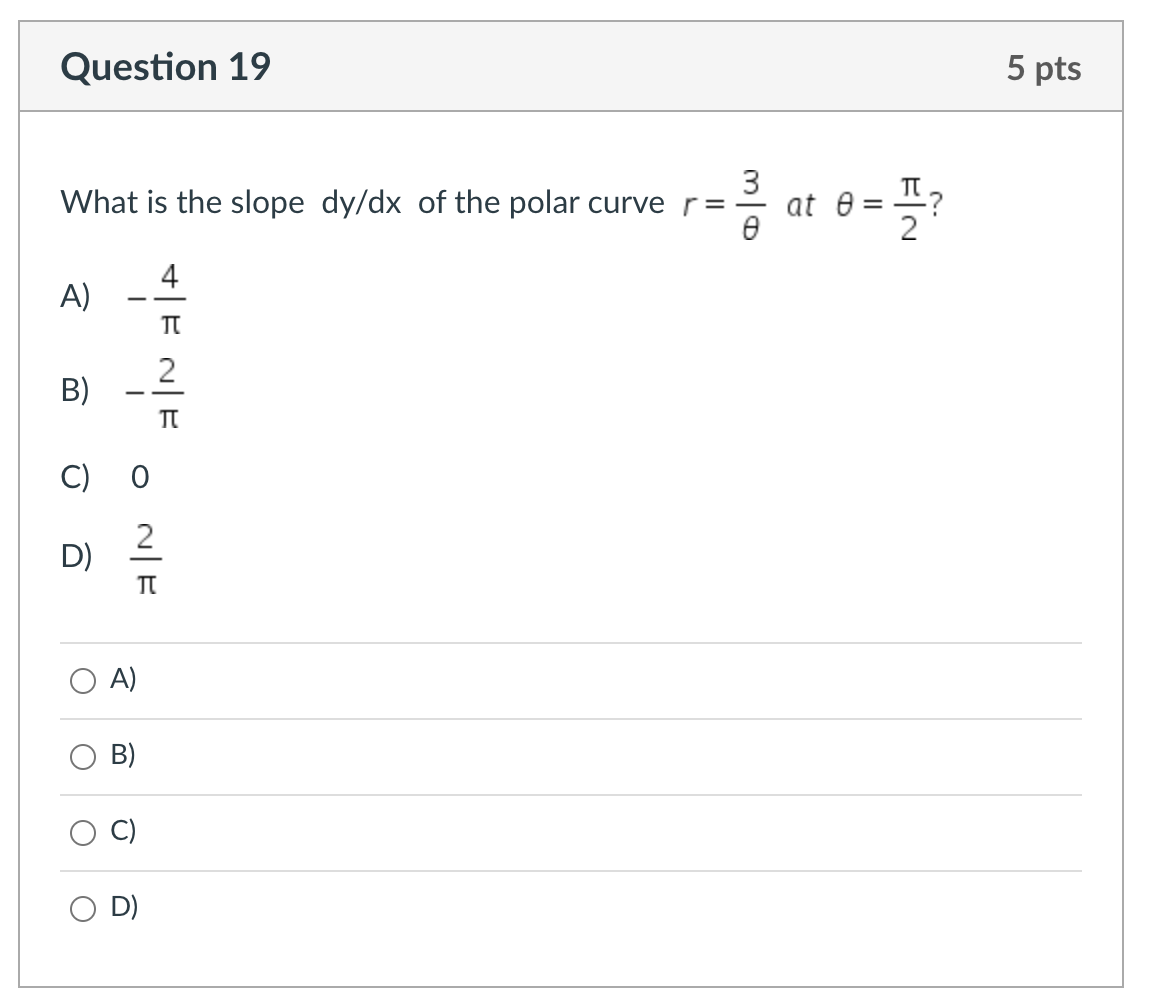Click the C) label text beside its radio button
Screen dimensions: 1152x1006
[x=123, y=832]
